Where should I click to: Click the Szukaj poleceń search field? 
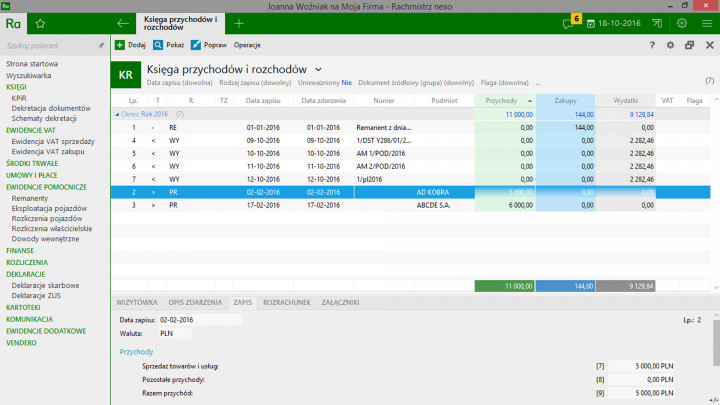pos(48,45)
